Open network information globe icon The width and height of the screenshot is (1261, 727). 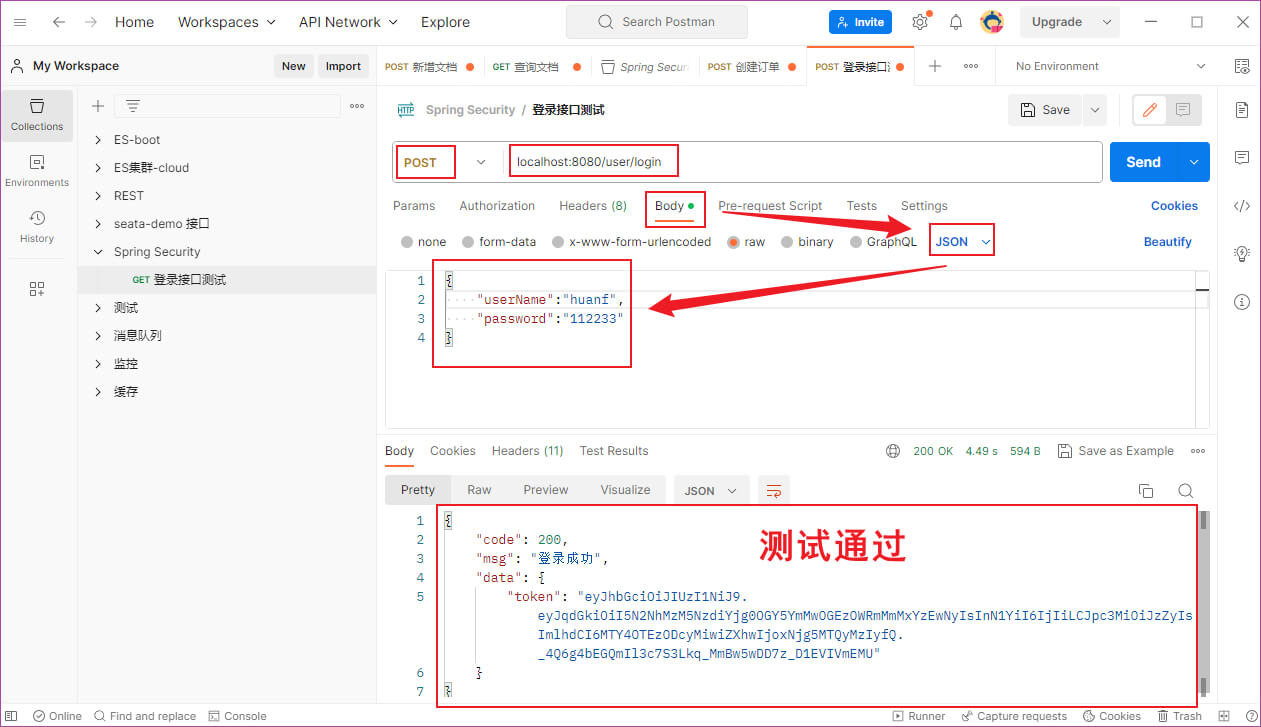893,451
